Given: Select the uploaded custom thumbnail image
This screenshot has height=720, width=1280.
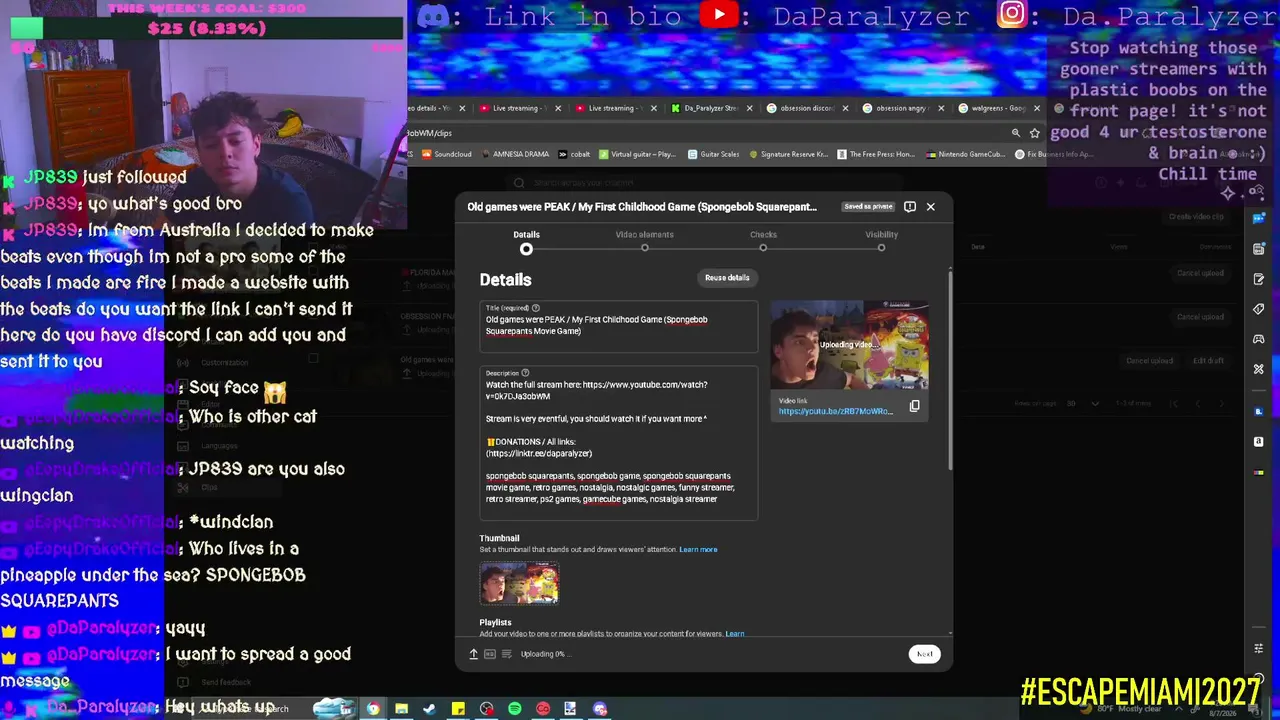Looking at the screenshot, I should click(x=519, y=583).
